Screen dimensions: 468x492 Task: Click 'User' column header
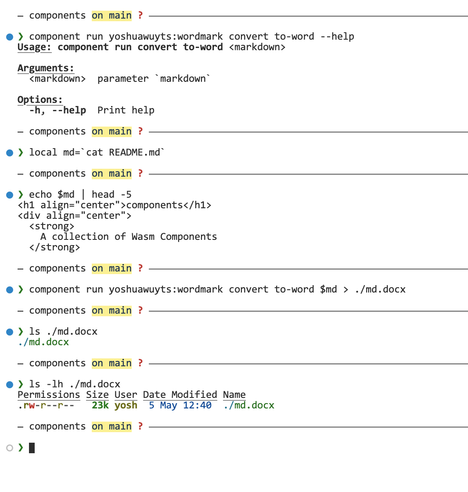(126, 395)
